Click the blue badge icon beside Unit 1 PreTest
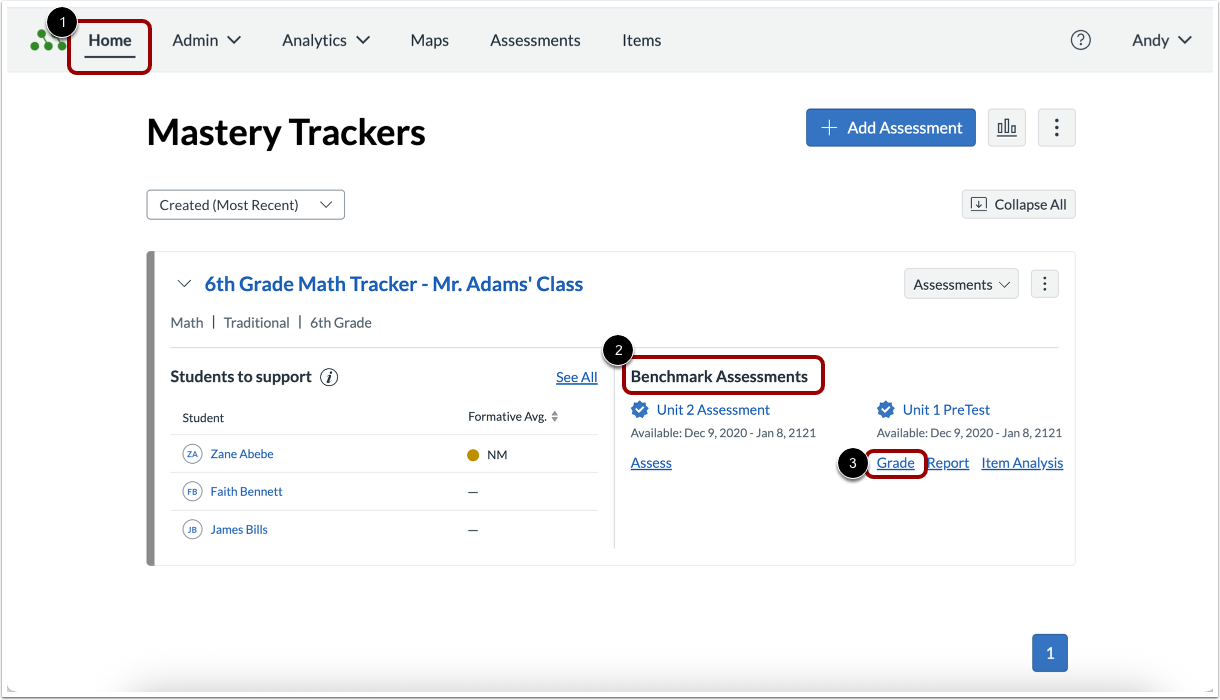The image size is (1220, 700). (885, 409)
